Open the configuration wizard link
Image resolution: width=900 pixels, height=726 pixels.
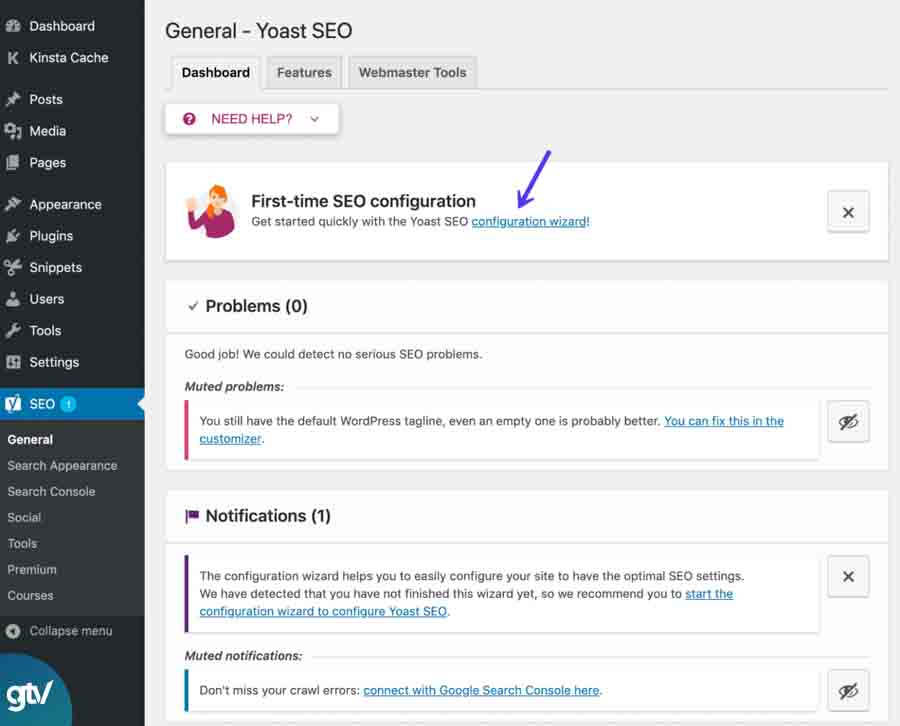point(529,222)
